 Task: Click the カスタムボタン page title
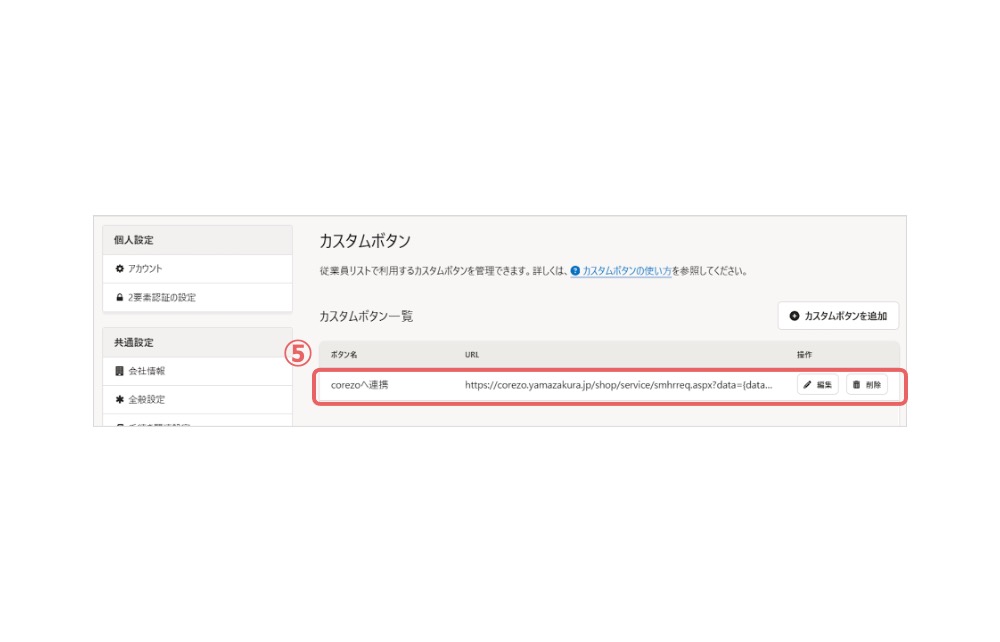(x=365, y=241)
